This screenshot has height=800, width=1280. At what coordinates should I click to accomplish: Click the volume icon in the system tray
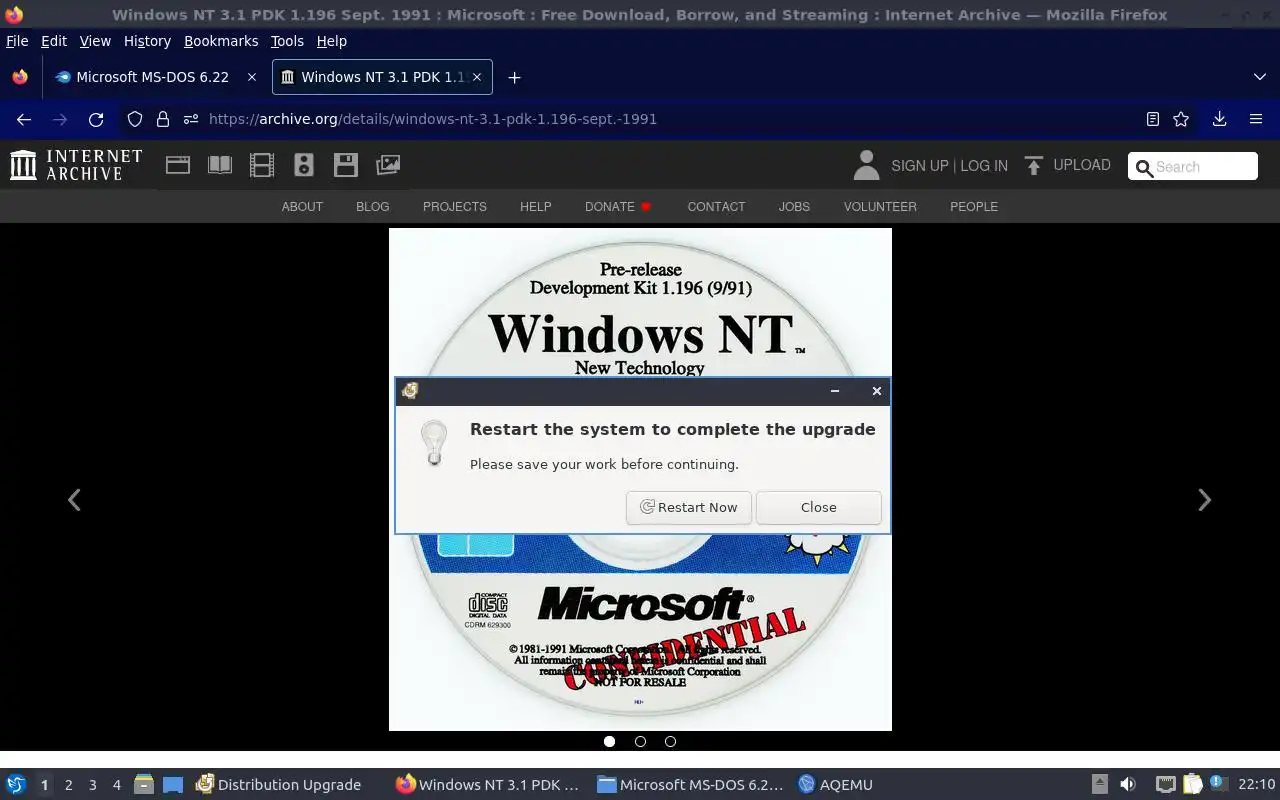pos(1128,785)
